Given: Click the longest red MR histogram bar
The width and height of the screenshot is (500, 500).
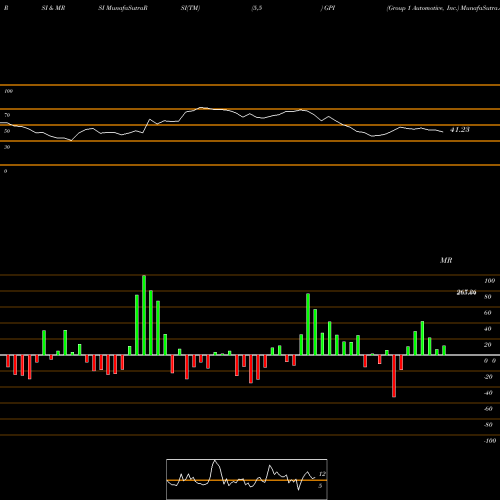Looking at the screenshot, I should pyautogui.click(x=394, y=376).
